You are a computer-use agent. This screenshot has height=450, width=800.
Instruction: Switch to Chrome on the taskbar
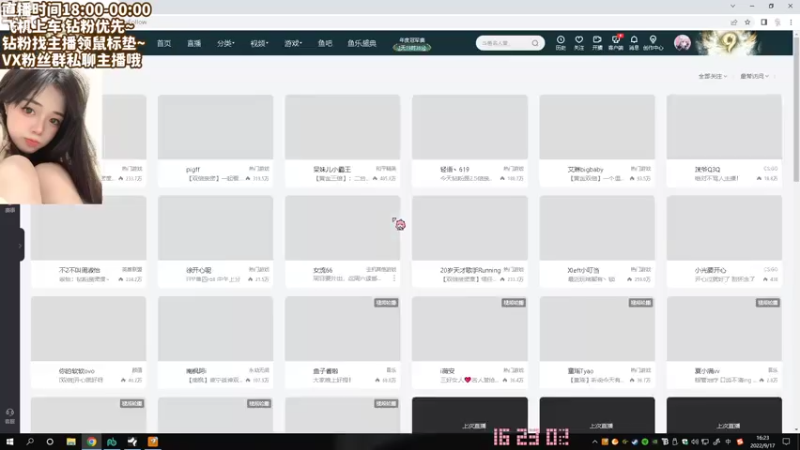(91, 442)
